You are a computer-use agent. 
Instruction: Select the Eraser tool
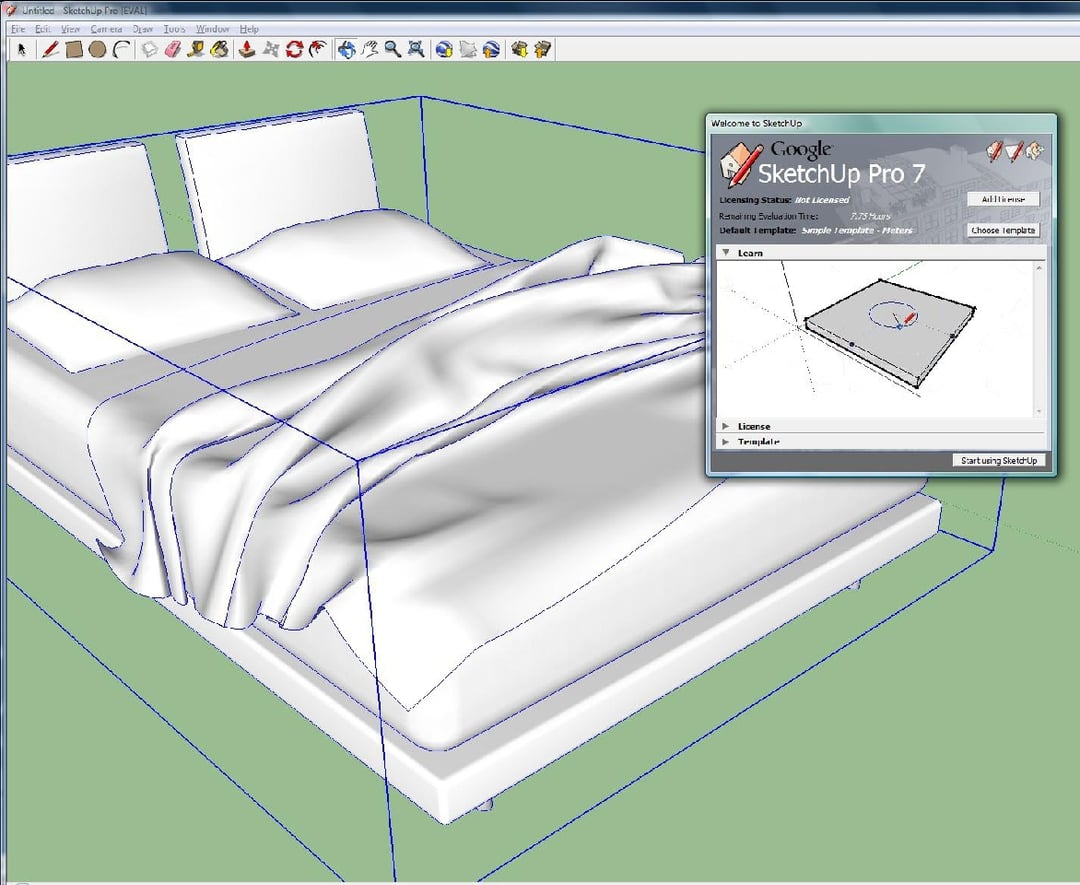coord(172,48)
